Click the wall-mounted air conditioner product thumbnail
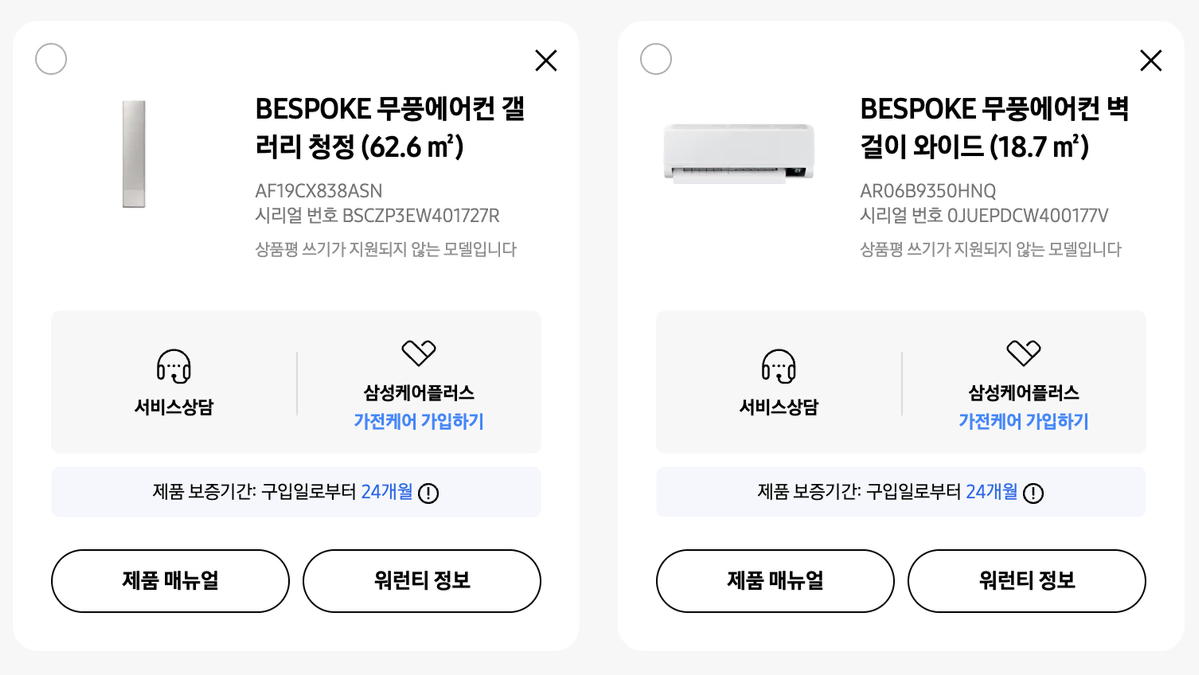 tap(739, 154)
